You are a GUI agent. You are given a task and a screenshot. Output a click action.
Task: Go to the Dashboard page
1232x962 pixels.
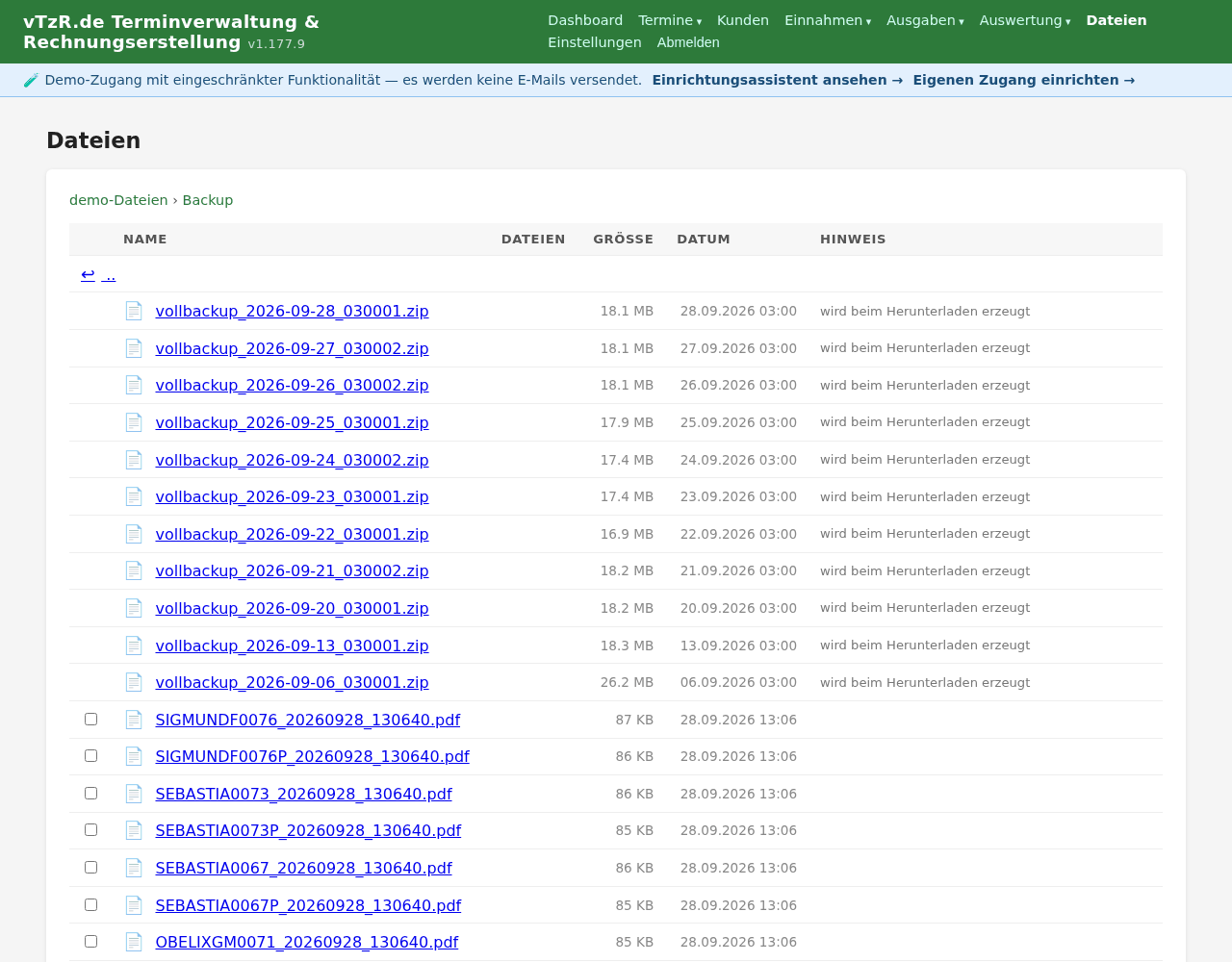click(585, 20)
